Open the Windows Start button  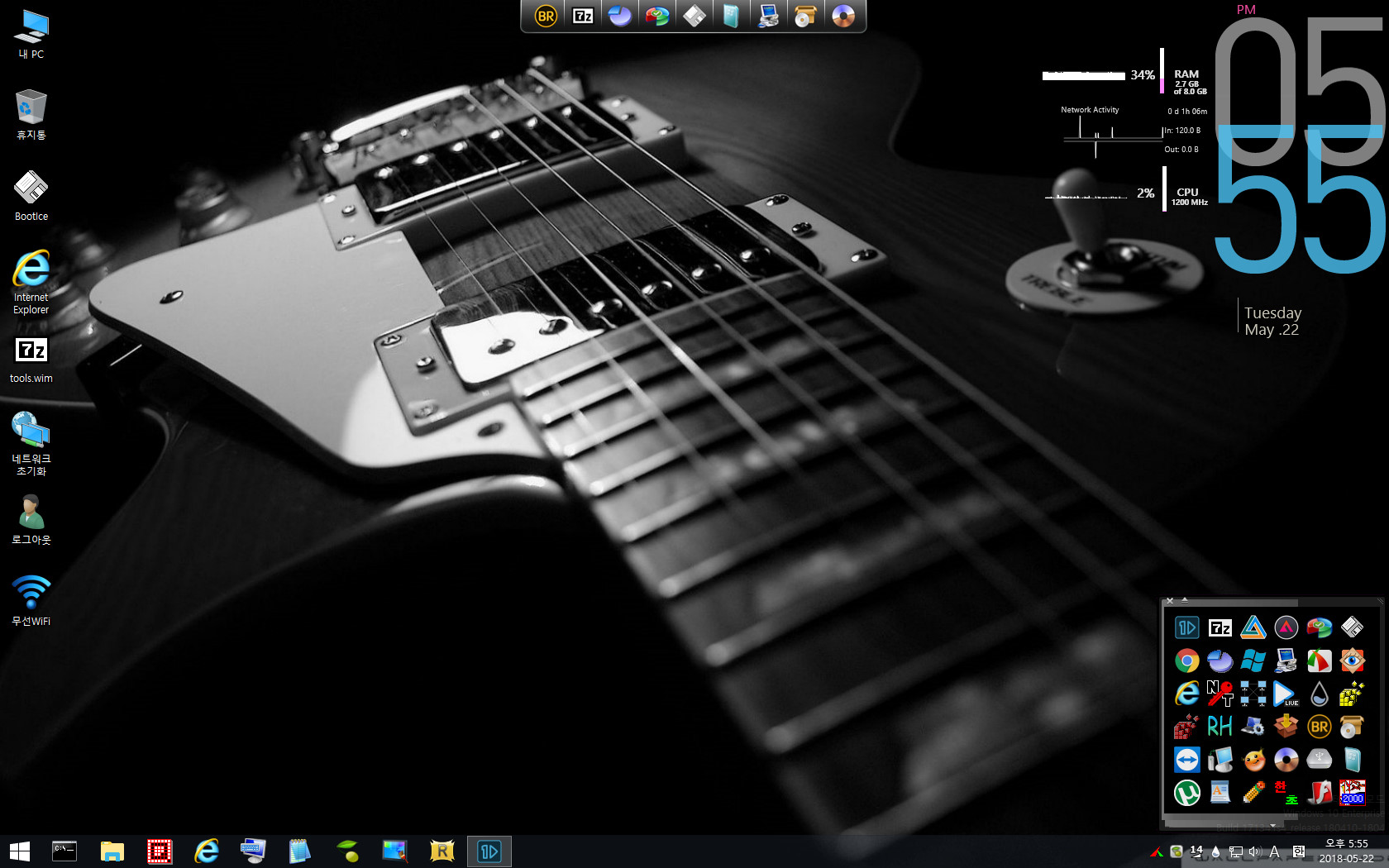click(20, 851)
